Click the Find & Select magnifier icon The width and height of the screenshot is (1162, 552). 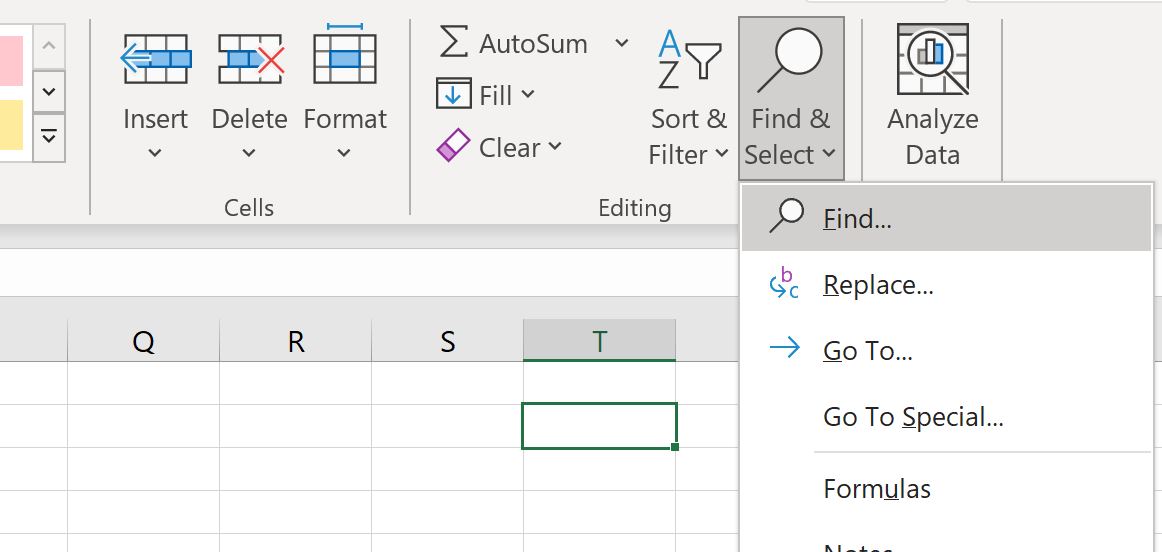[789, 61]
